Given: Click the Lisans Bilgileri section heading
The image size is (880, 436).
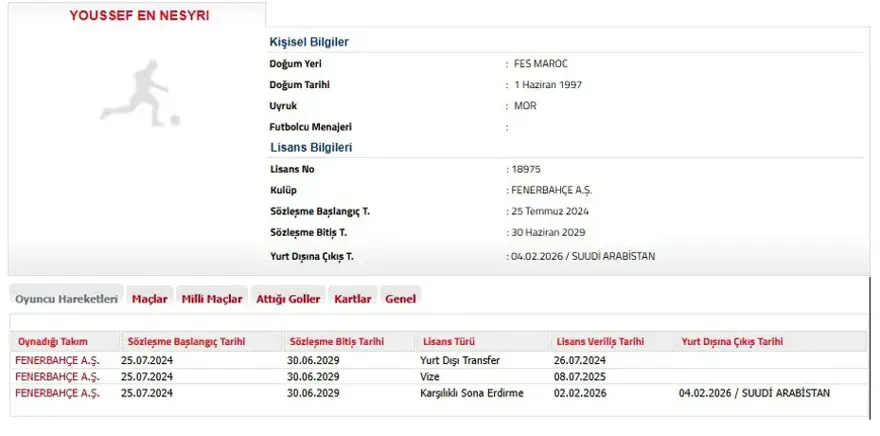Looking at the screenshot, I should click(310, 147).
